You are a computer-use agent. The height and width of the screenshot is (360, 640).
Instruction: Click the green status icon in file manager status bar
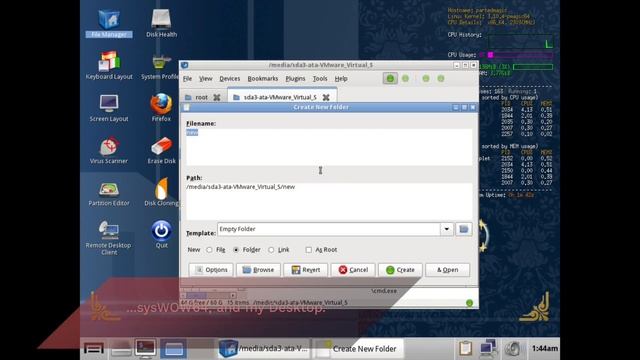click(469, 302)
